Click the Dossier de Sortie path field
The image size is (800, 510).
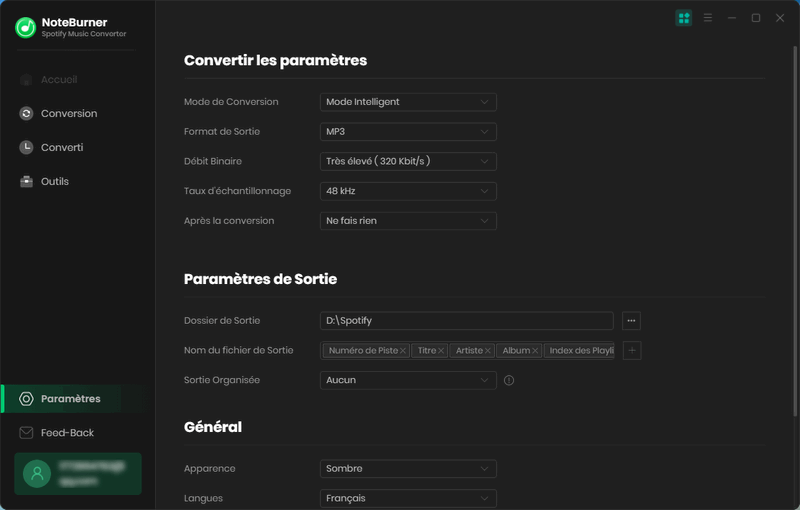pyautogui.click(x=466, y=321)
